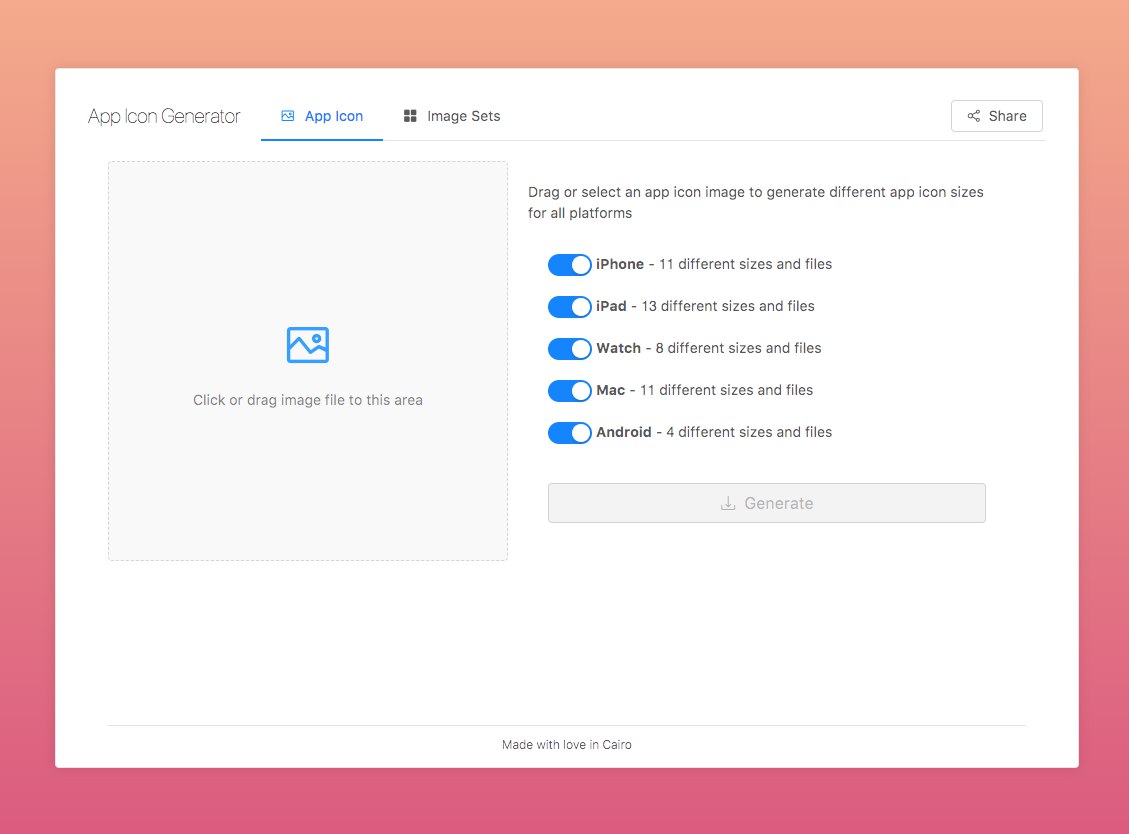Click 'Watch - 8 different sizes and files' label
This screenshot has width=1129, height=834.
click(709, 348)
